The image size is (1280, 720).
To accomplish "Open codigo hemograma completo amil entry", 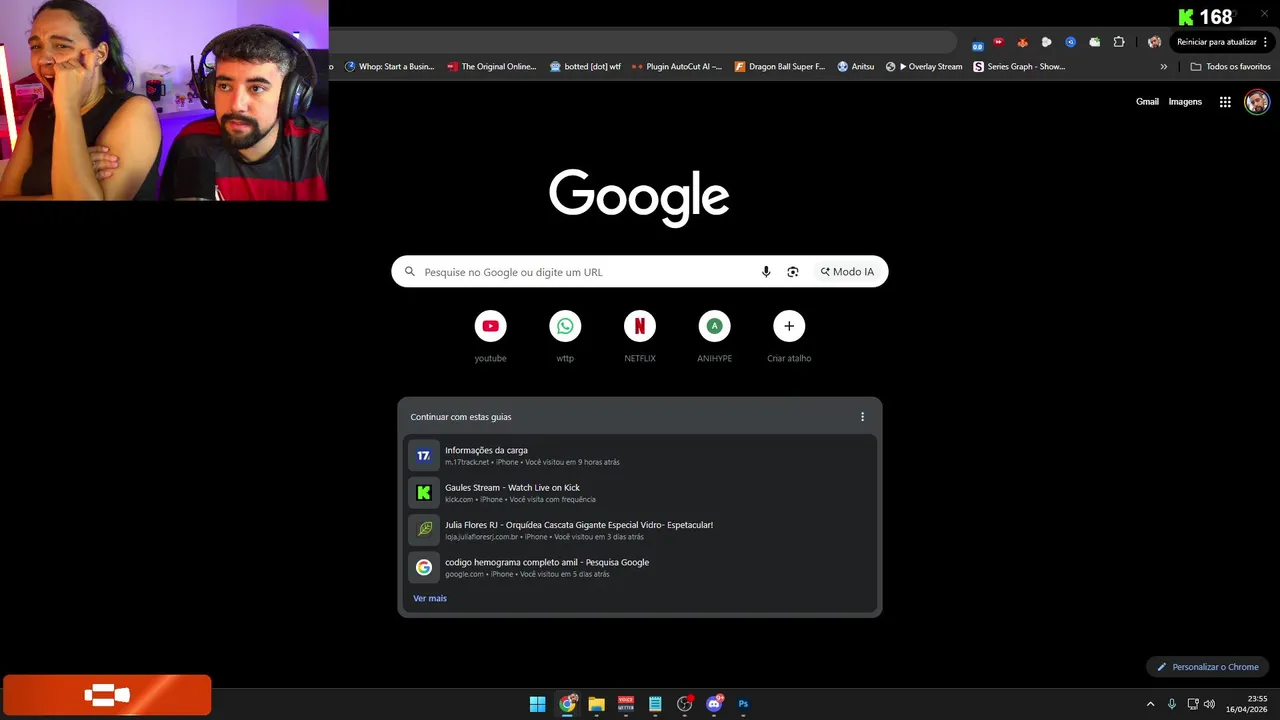I will (x=640, y=567).
